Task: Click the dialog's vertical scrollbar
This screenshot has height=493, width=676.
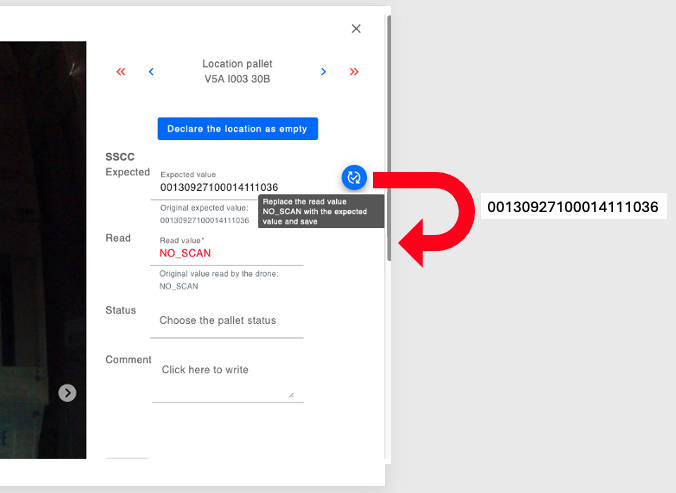Action: (388, 140)
